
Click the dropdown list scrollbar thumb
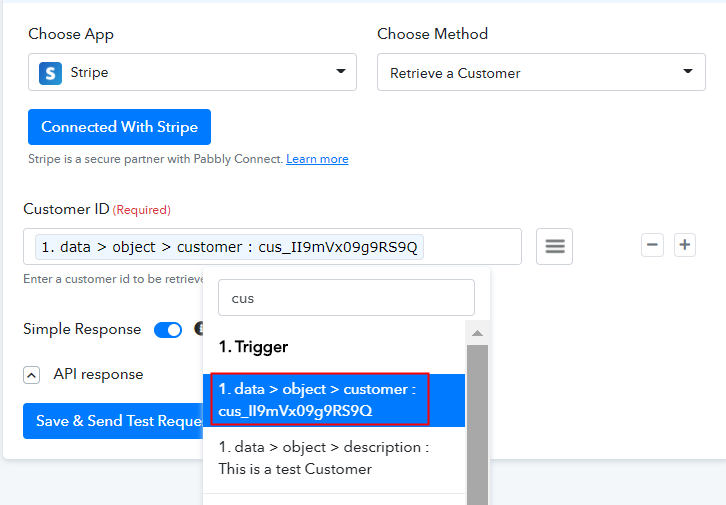pyautogui.click(x=477, y=424)
